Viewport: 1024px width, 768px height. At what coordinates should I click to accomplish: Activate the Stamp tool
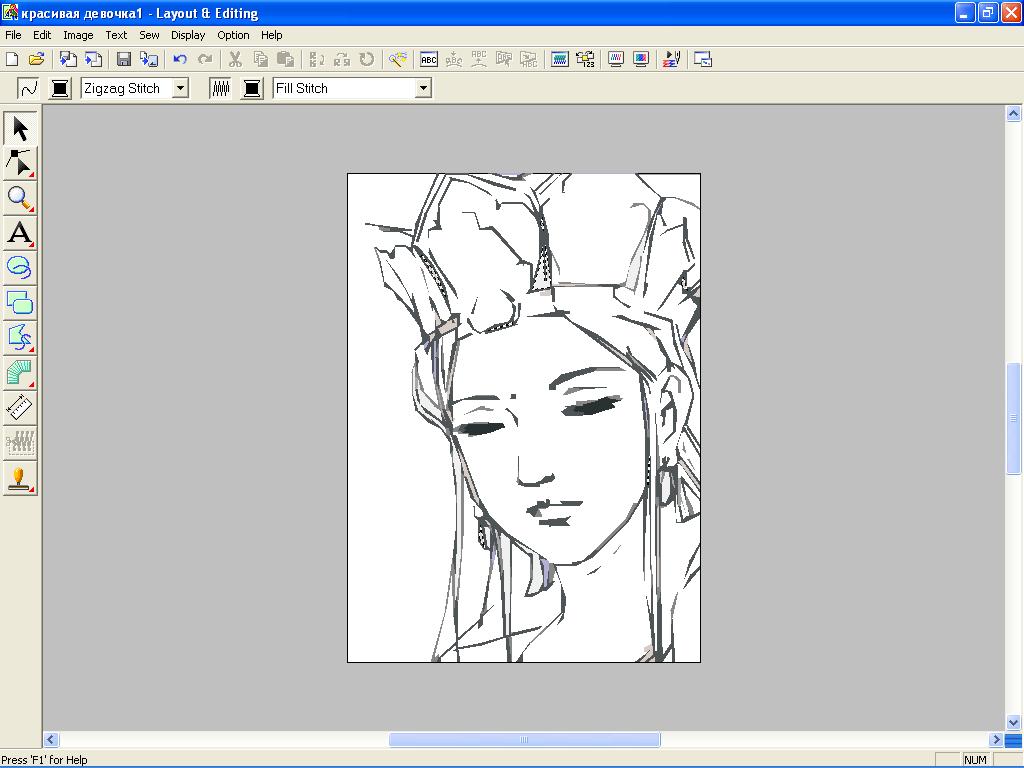(x=20, y=478)
